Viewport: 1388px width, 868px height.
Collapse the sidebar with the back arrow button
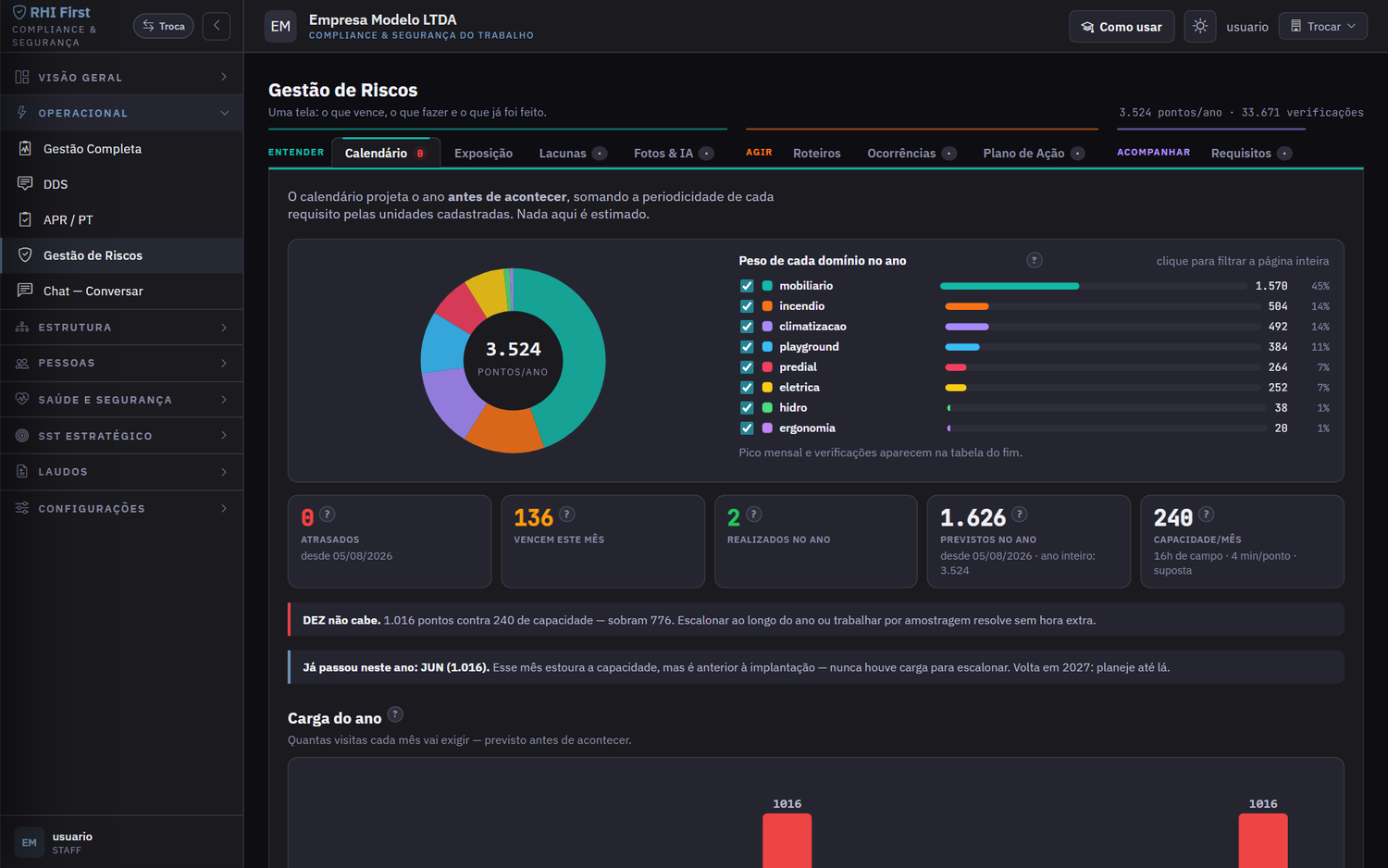(217, 26)
